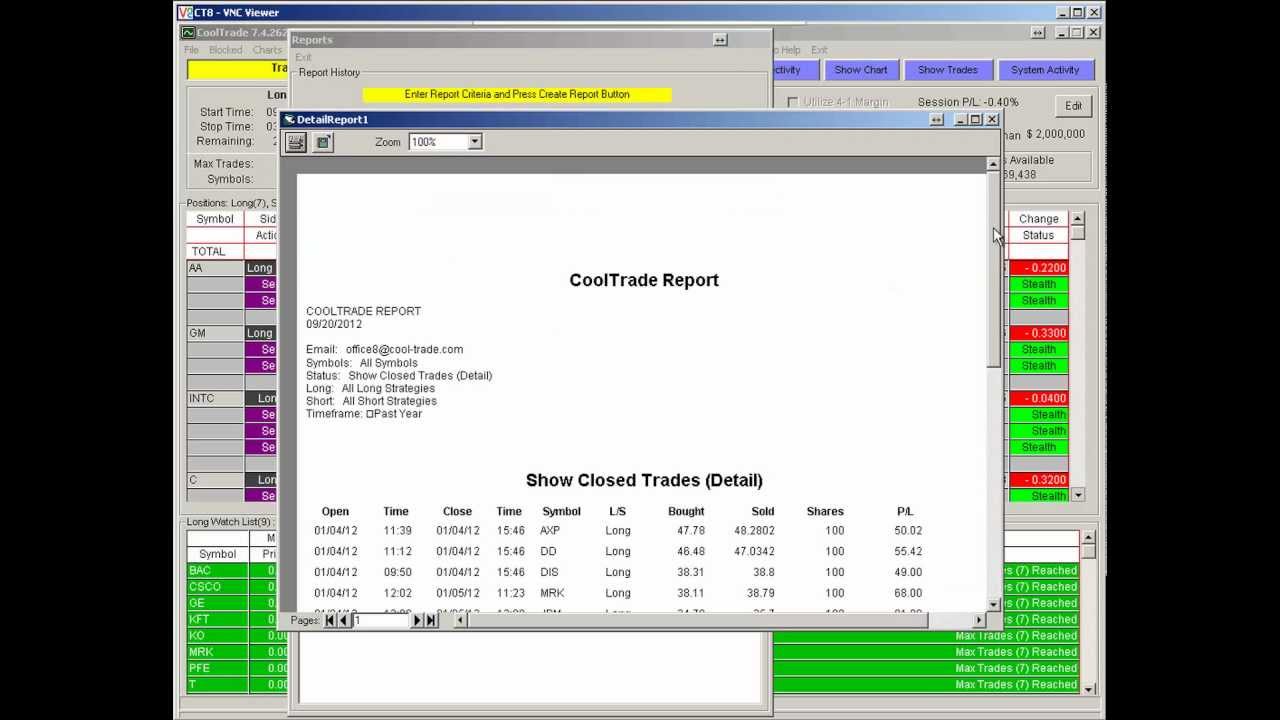This screenshot has width=1280, height=720.
Task: Click the report's horizontal scrollbar left arrow
Action: coord(460,620)
